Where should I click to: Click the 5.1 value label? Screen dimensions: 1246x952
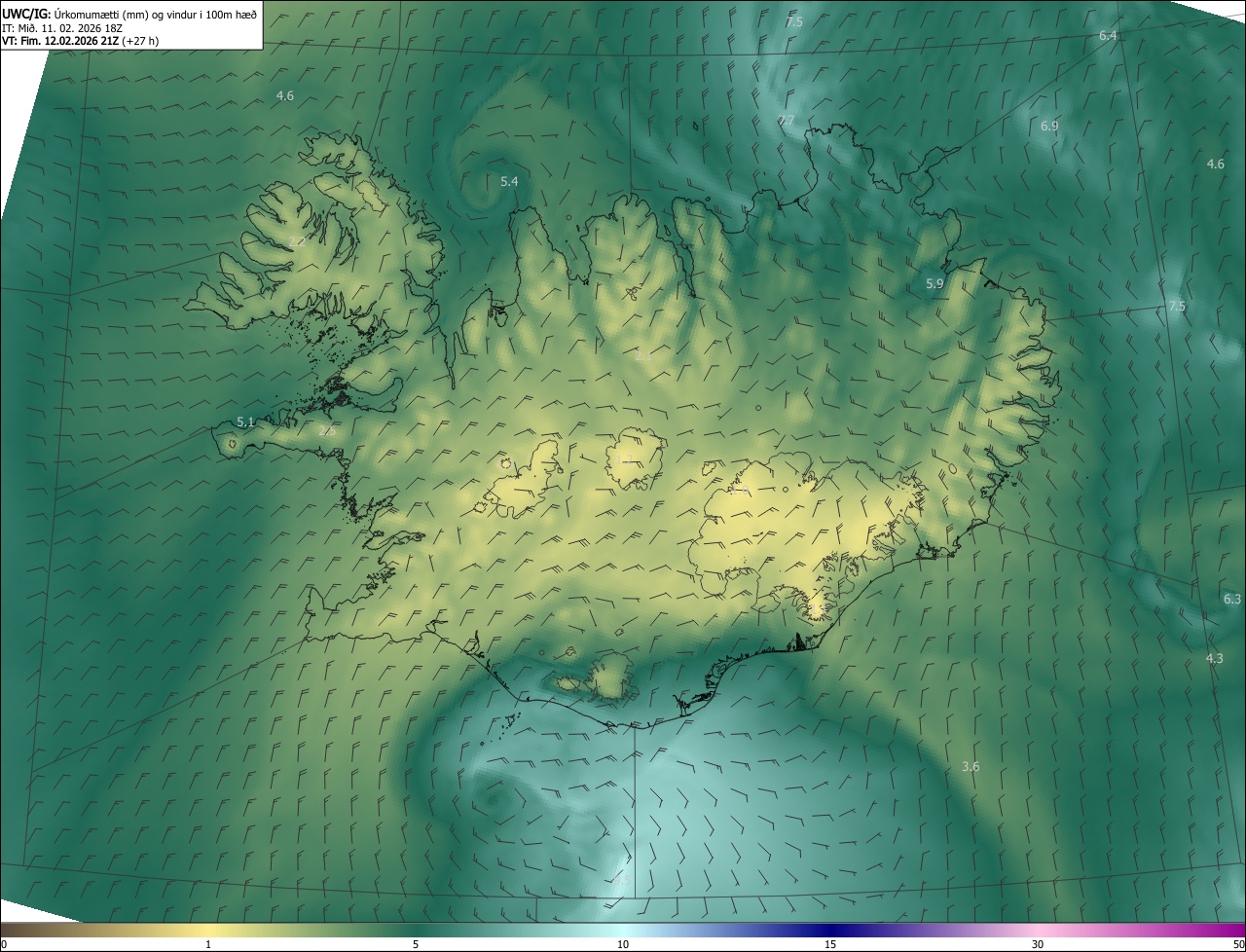(245, 421)
